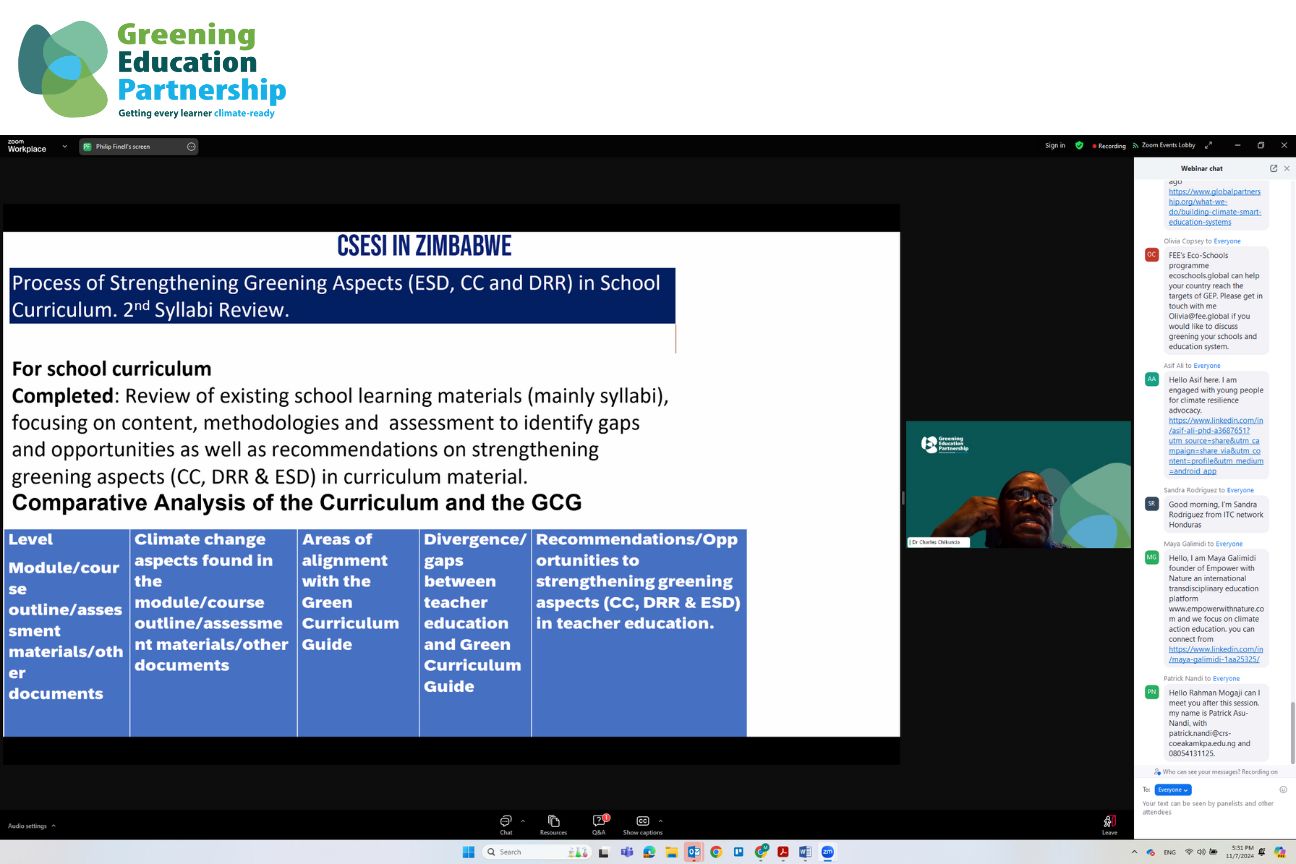Open Maya Galimidi's LinkedIn link
Viewport: 1296px width, 864px height.
(x=1216, y=656)
